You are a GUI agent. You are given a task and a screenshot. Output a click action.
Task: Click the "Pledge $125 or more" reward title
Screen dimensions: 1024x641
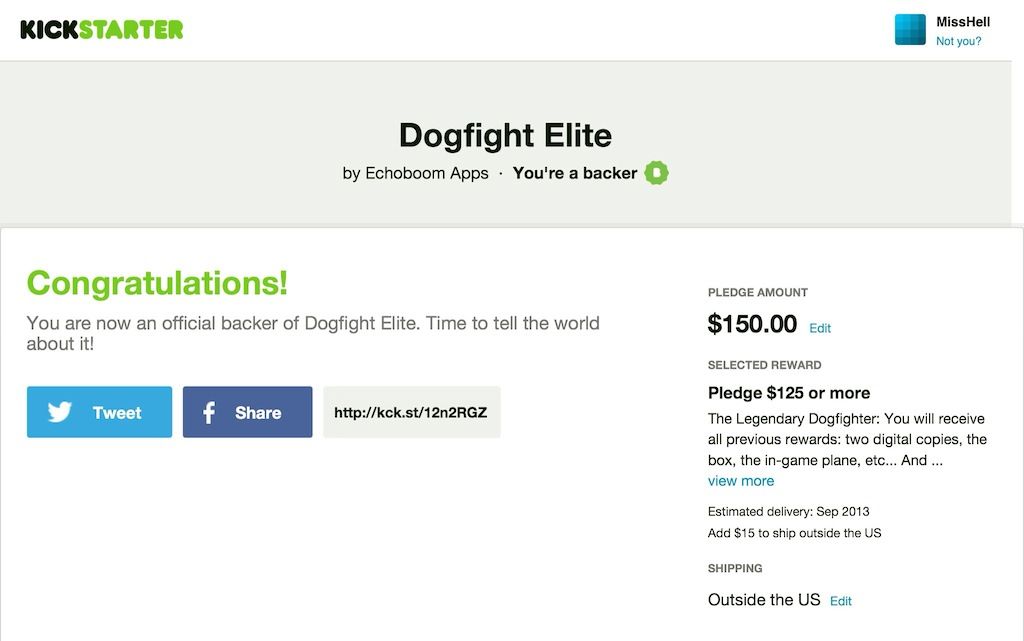point(789,393)
